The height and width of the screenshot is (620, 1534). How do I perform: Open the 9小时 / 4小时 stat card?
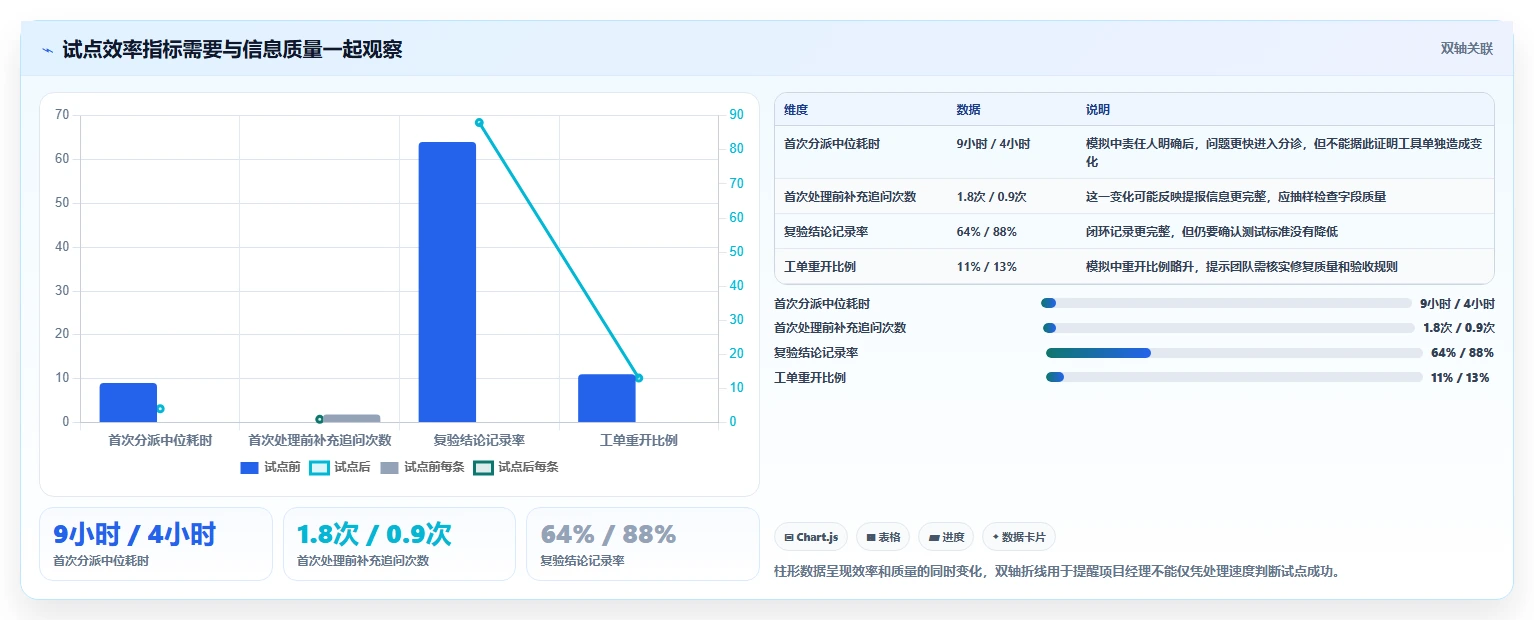pos(156,544)
